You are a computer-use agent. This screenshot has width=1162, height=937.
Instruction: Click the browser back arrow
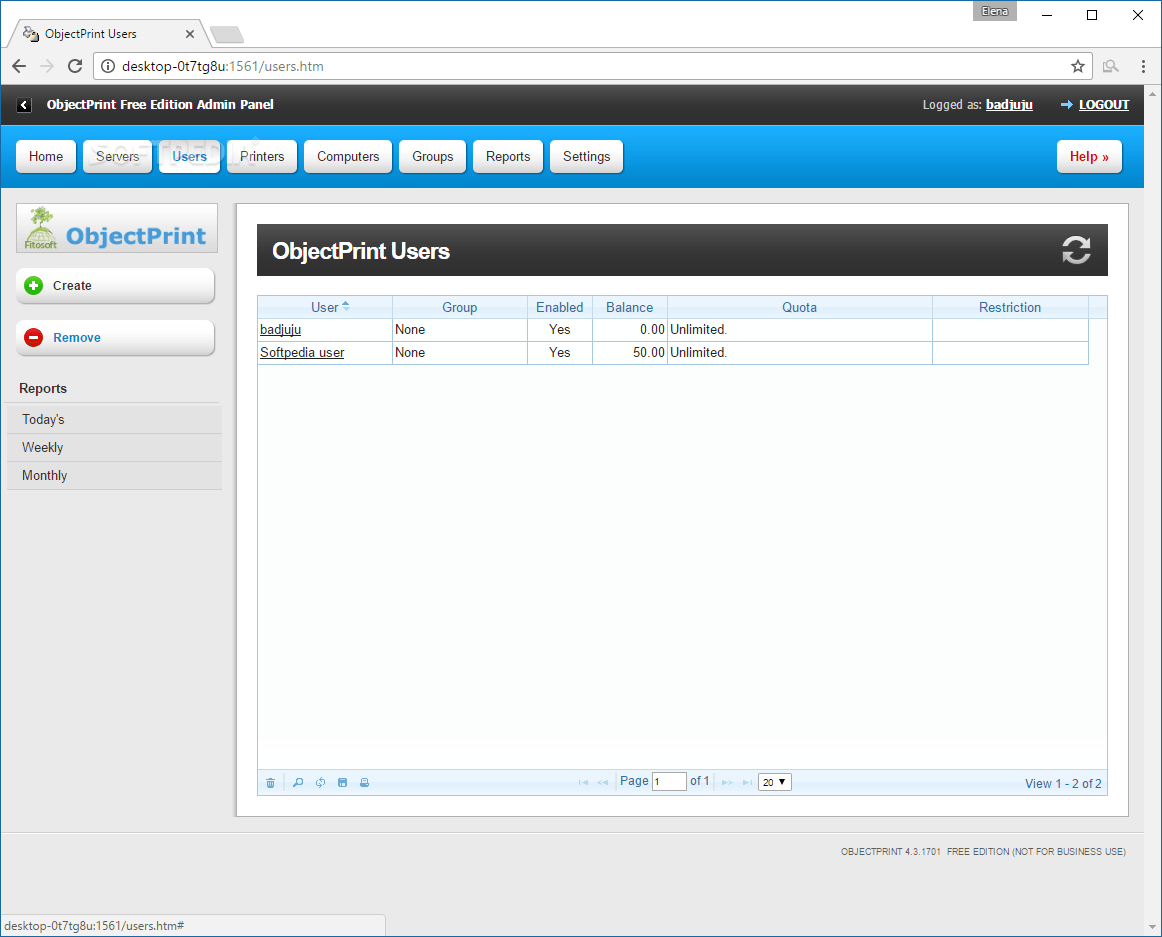click(19, 66)
